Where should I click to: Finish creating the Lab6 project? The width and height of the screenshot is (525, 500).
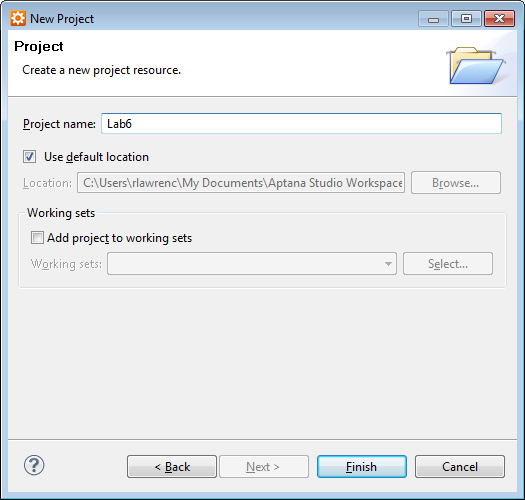(362, 466)
